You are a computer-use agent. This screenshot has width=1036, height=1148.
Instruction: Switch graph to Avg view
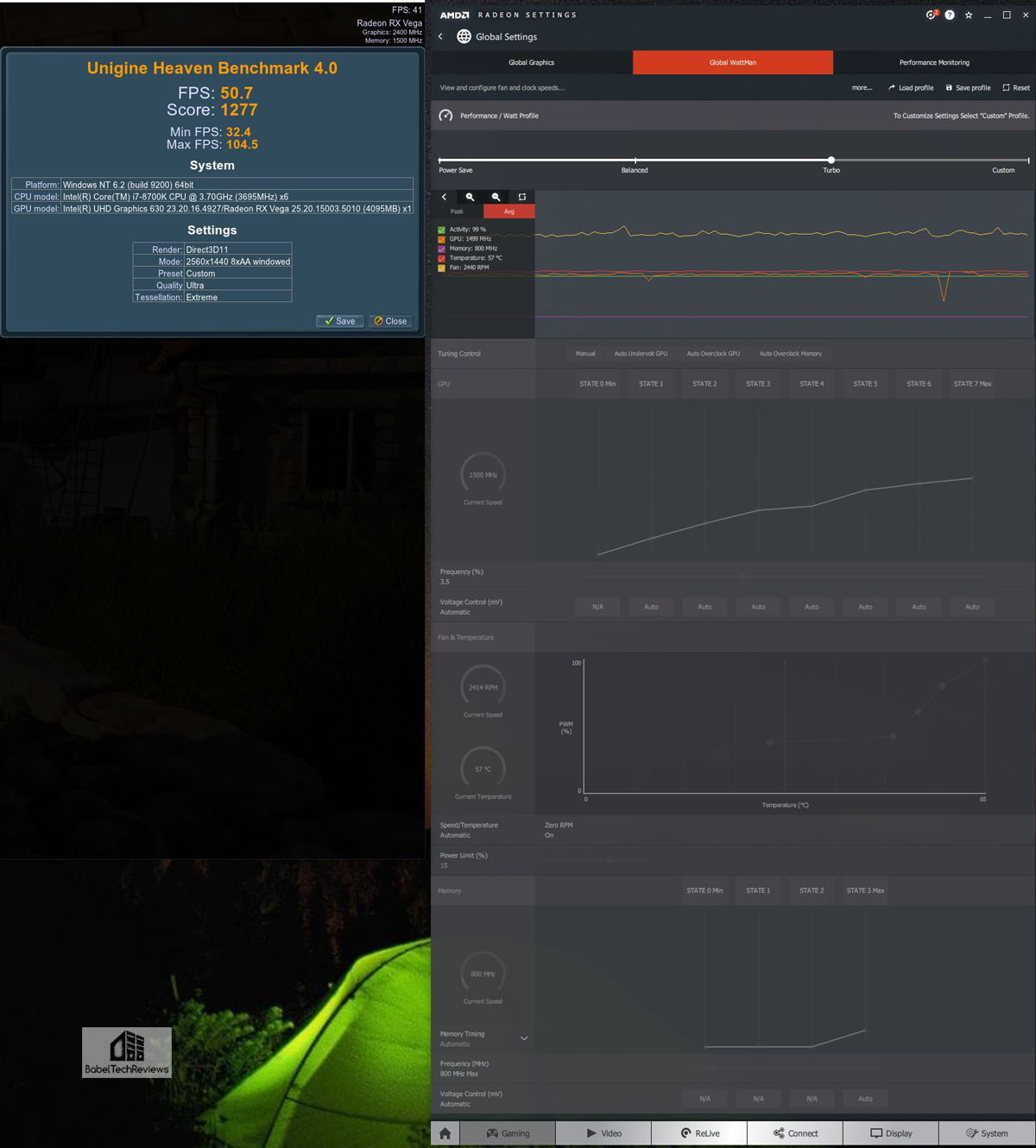pos(509,211)
